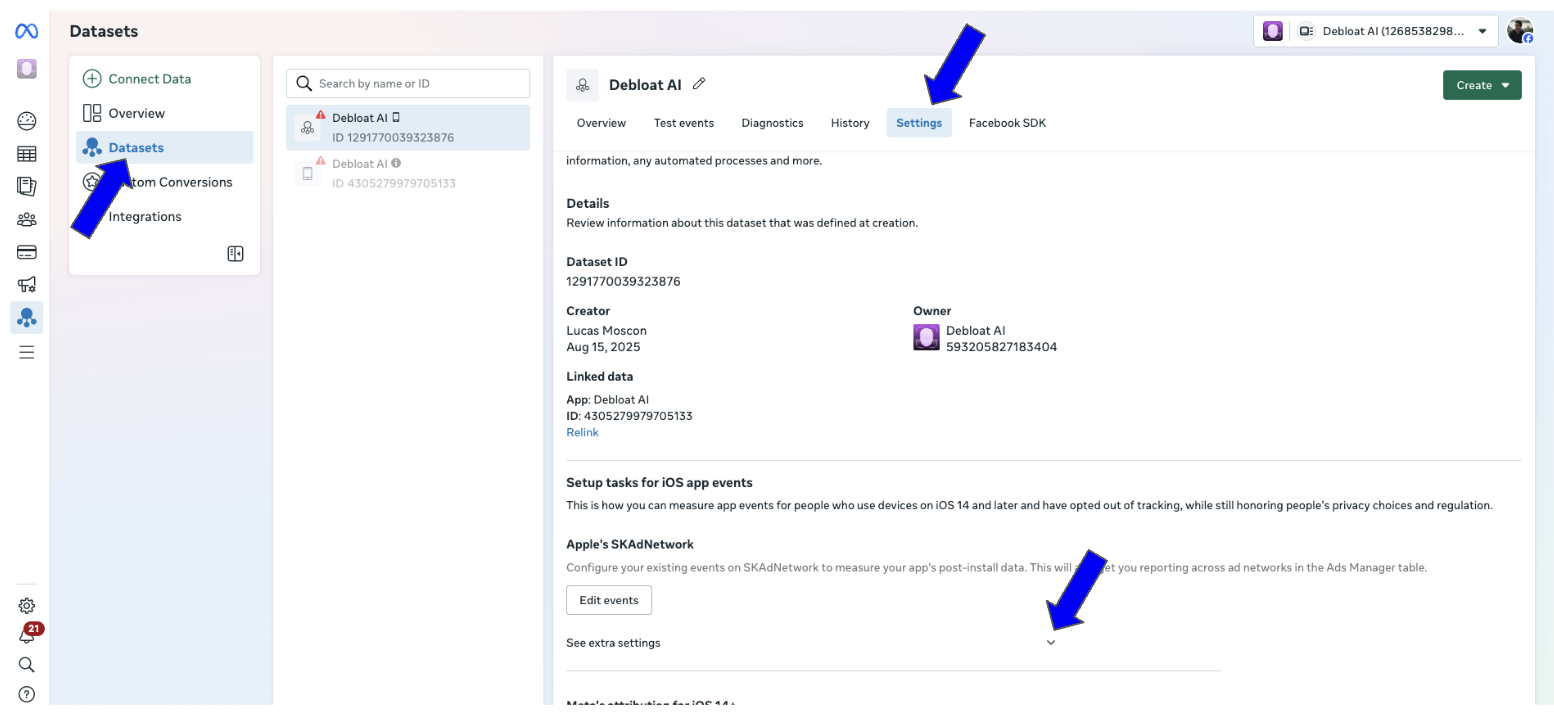Open the help question mark icon
Screen dimensions: 1554x714
click(x=27, y=694)
